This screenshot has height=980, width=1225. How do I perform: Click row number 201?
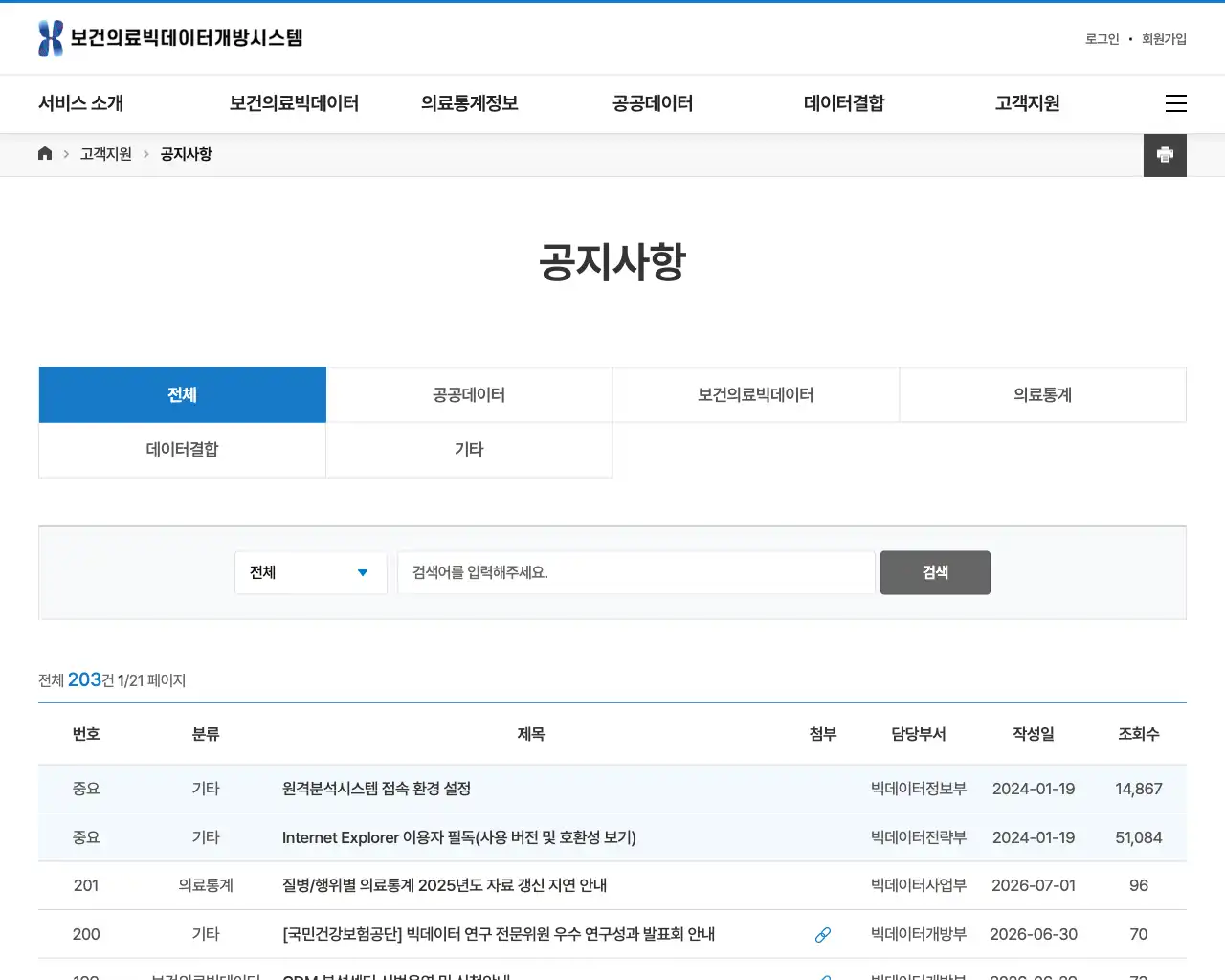pyautogui.click(x=86, y=885)
